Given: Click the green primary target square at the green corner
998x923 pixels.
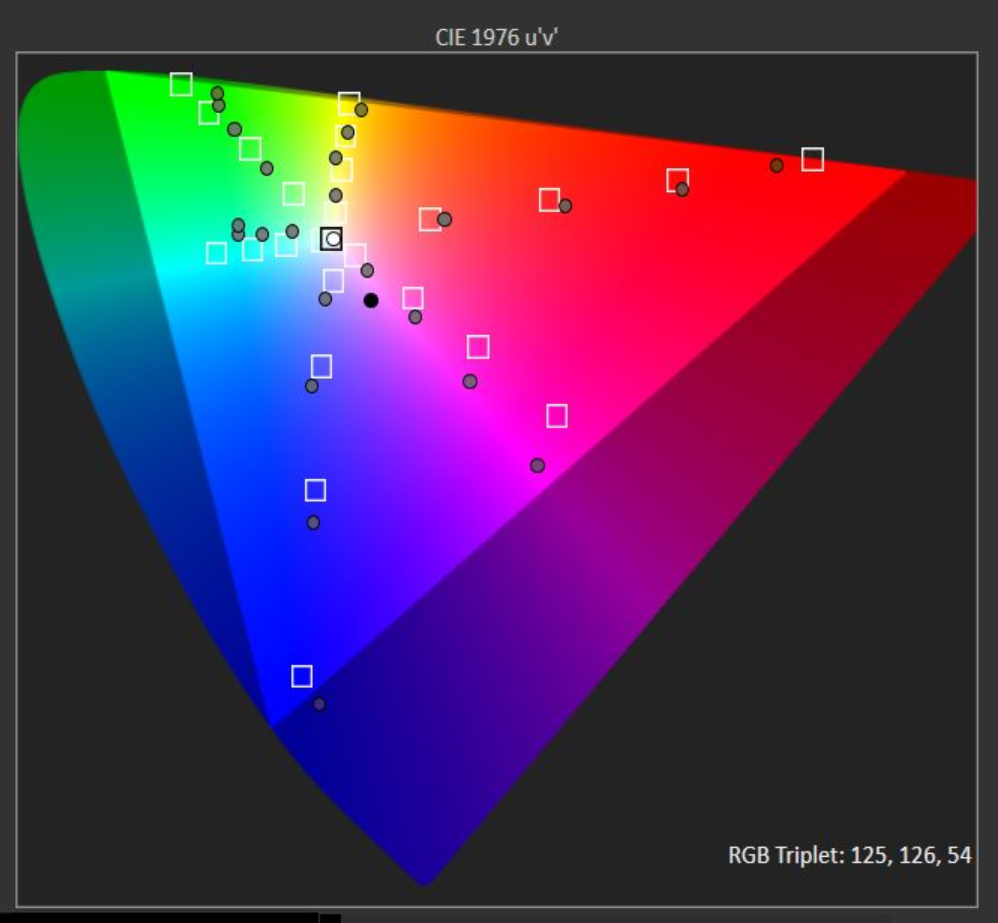Looking at the screenshot, I should pos(181,84).
